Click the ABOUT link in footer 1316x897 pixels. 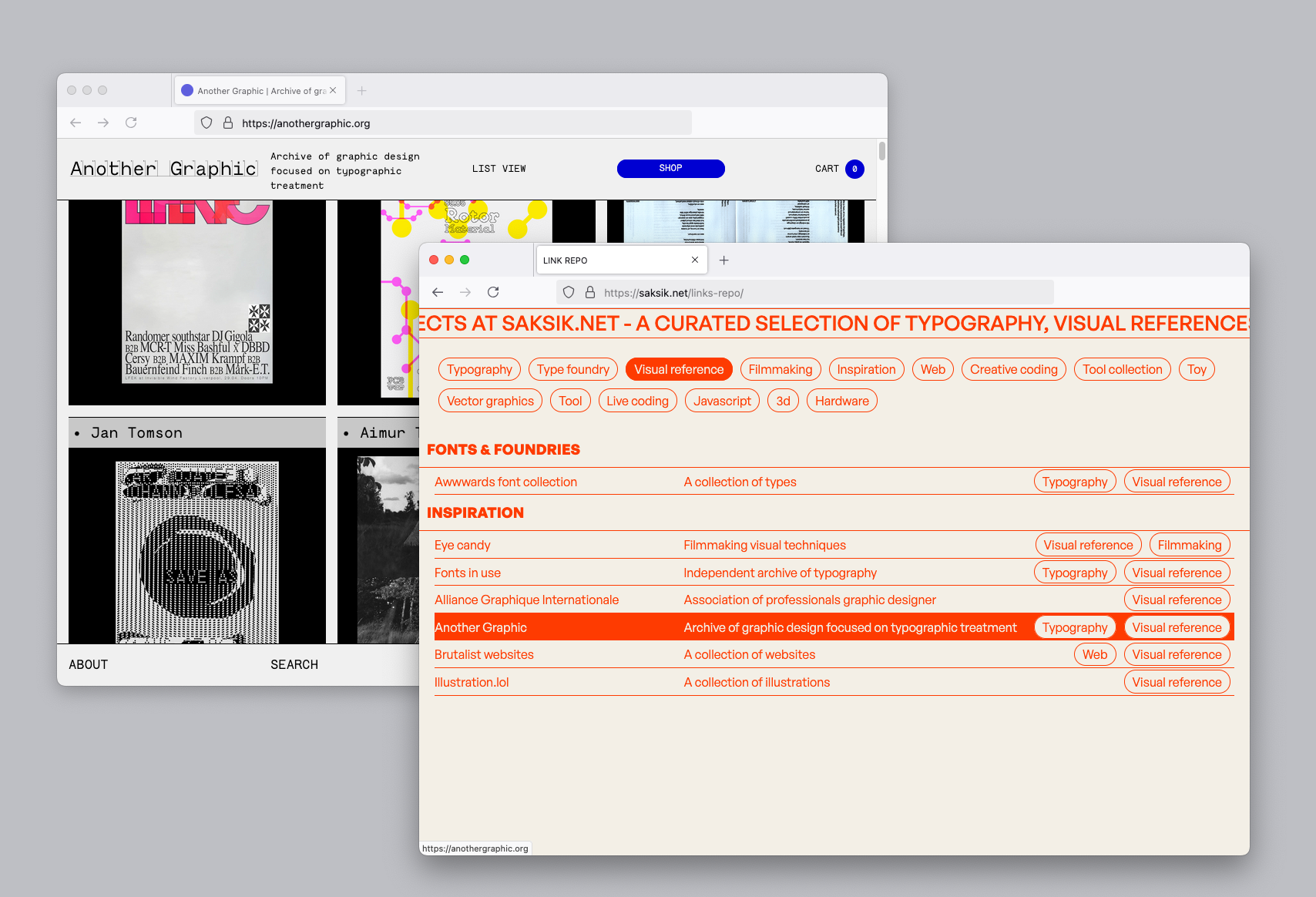(89, 664)
